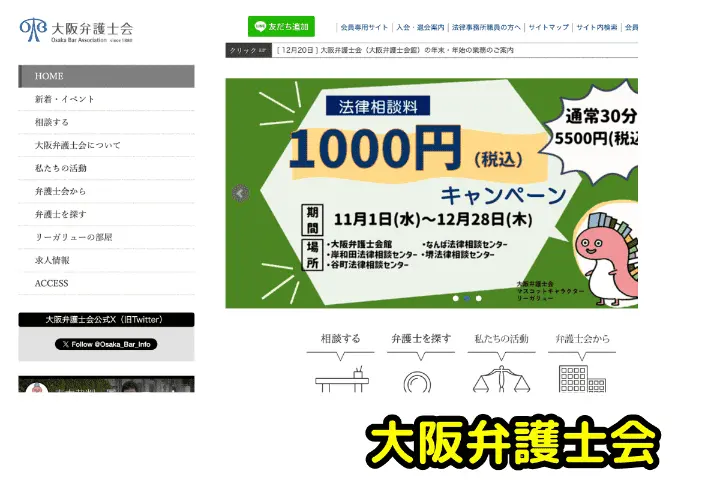Select the second carousel dot
The image size is (720, 480).
point(467,298)
